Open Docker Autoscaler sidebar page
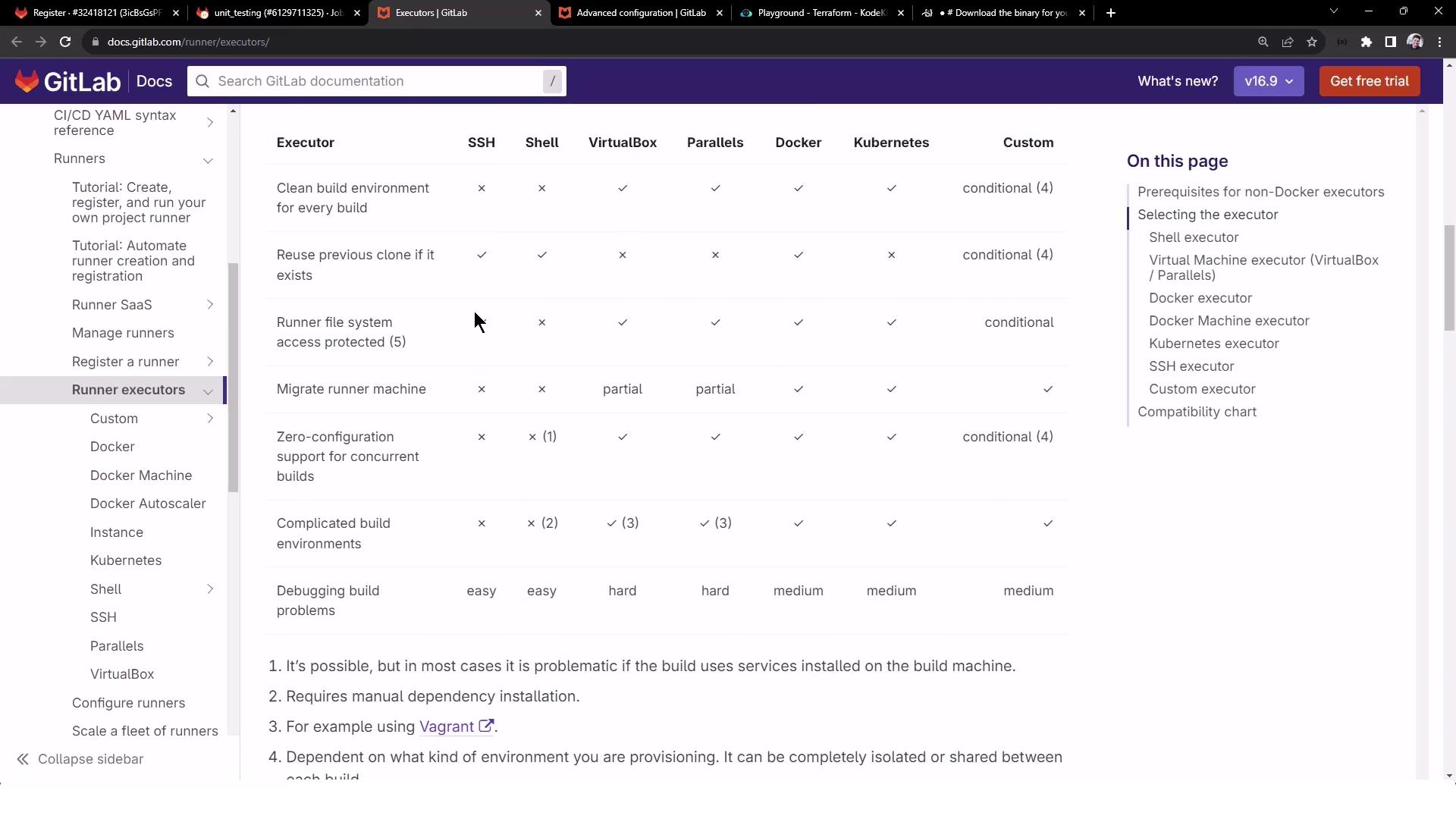The image size is (1456, 819). 148,504
